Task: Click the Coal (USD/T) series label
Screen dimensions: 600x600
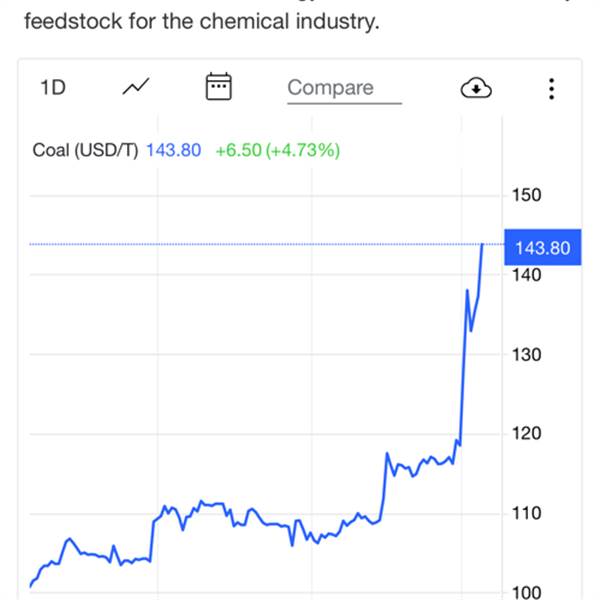Action: tap(86, 150)
